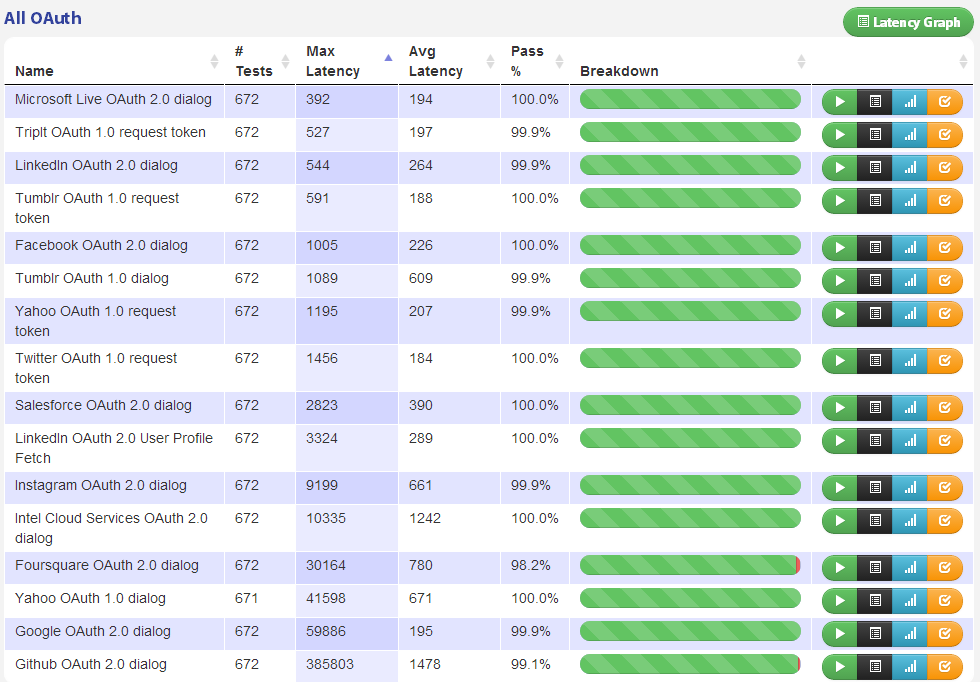Click max latency value 9199
Screen dimensions: 980x682
point(322,486)
